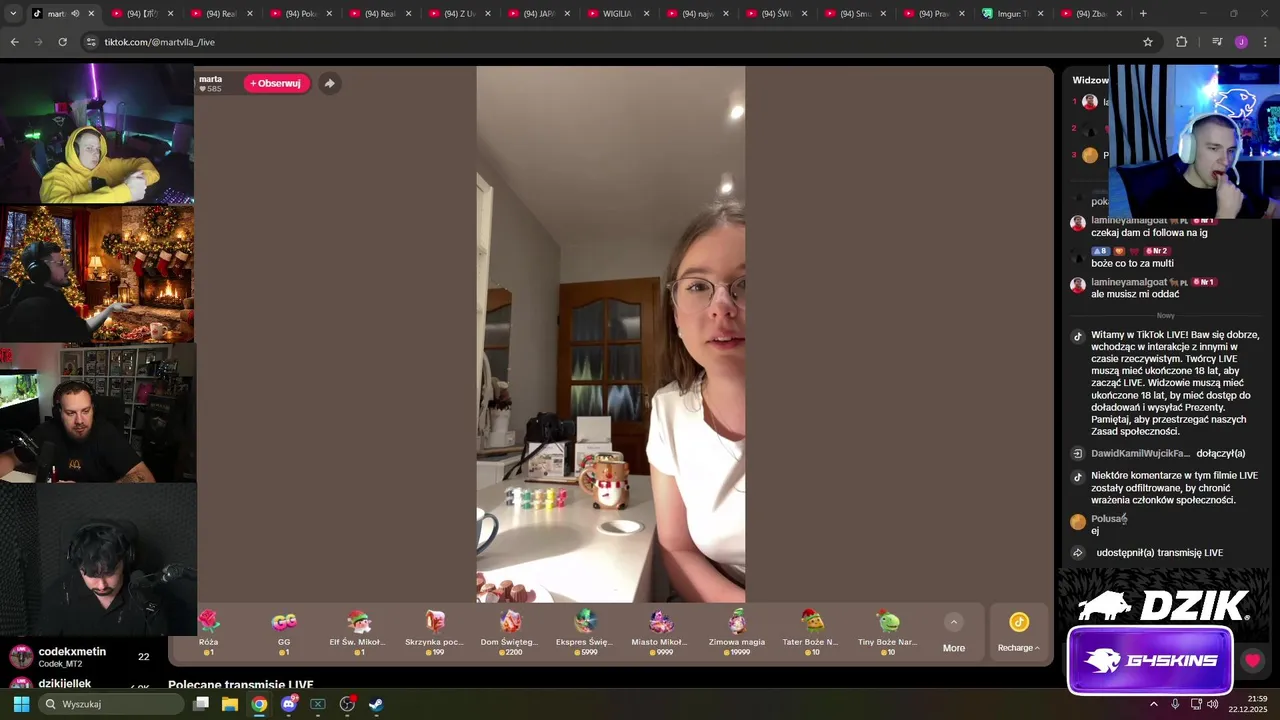The image size is (1280, 720).
Task: Open the Windows Start menu
Action: point(21,704)
